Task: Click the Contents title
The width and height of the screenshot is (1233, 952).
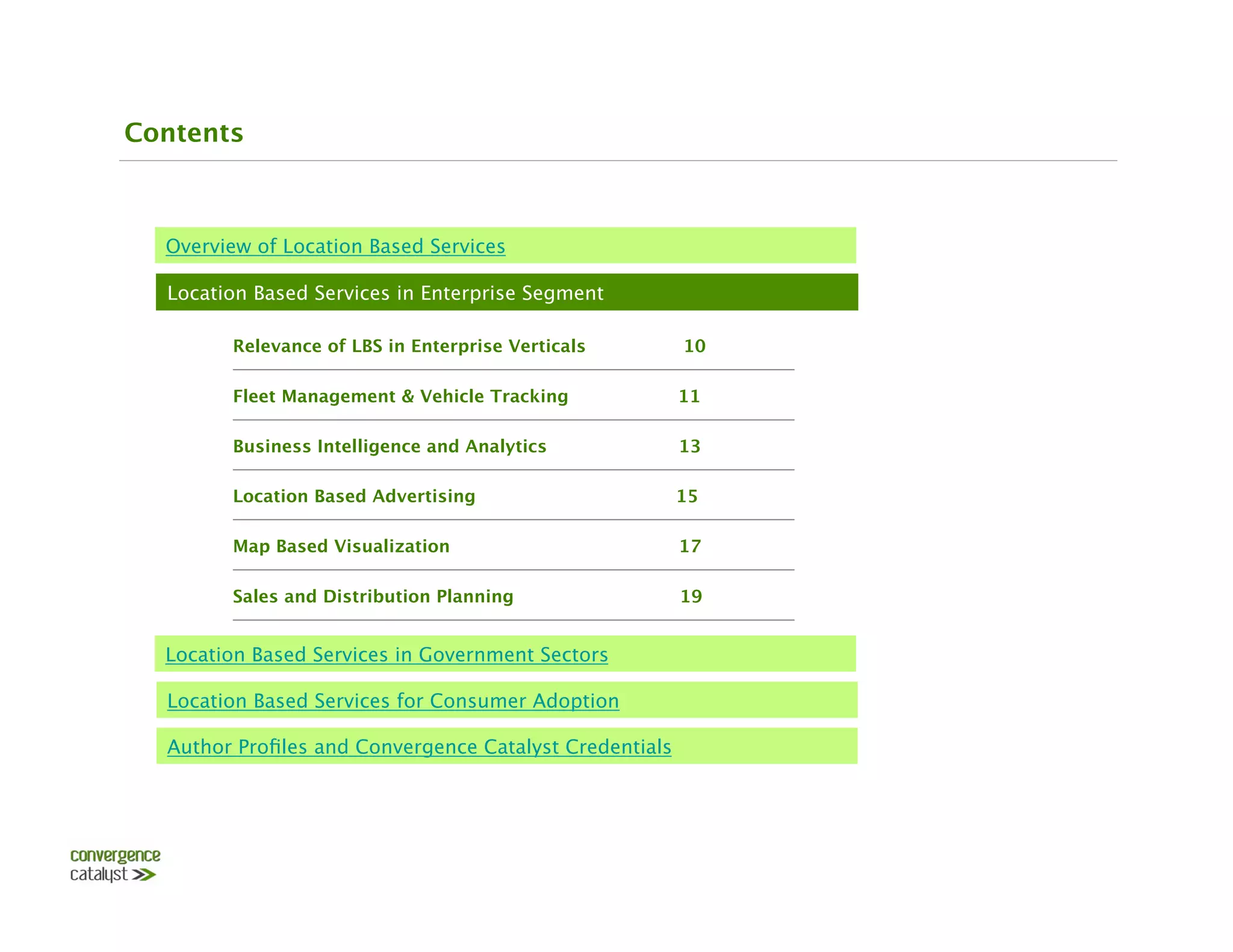Action: click(184, 132)
